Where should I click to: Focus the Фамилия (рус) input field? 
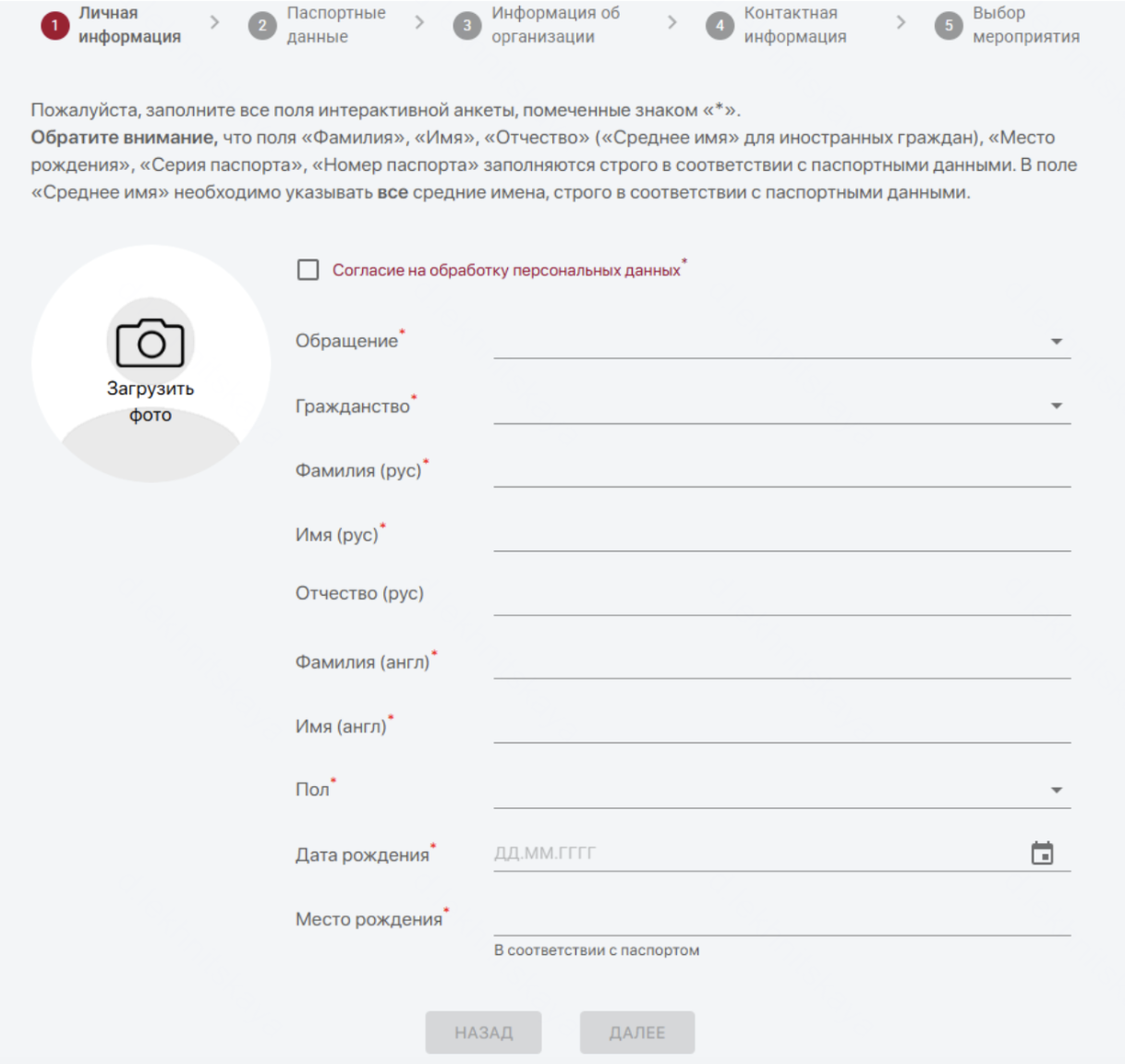781,471
